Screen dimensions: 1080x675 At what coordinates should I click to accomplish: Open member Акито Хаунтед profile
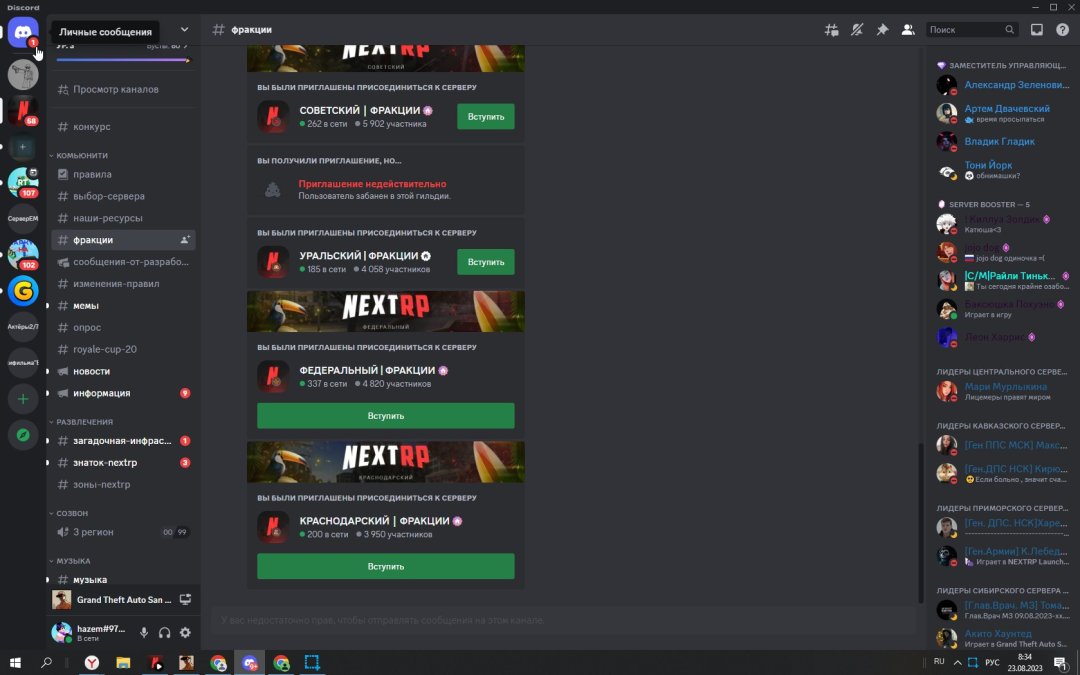click(x=1003, y=638)
